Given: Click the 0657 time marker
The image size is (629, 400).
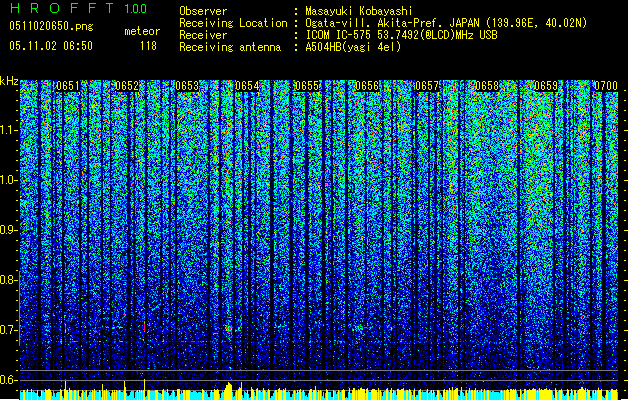Looking at the screenshot, I should tap(427, 86).
